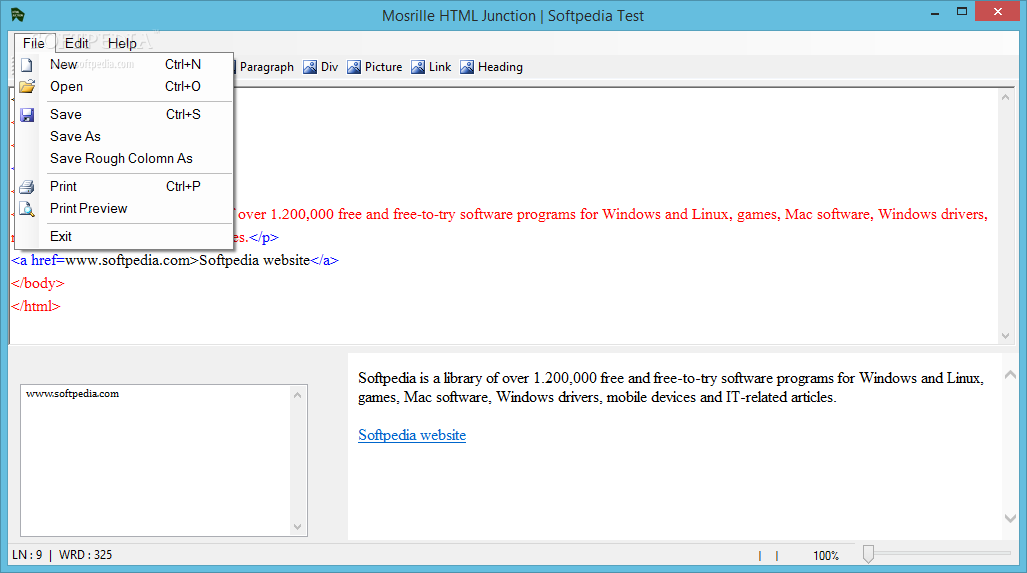Click the red paragraph text in code editor
This screenshot has width=1027, height=573.
(612, 214)
